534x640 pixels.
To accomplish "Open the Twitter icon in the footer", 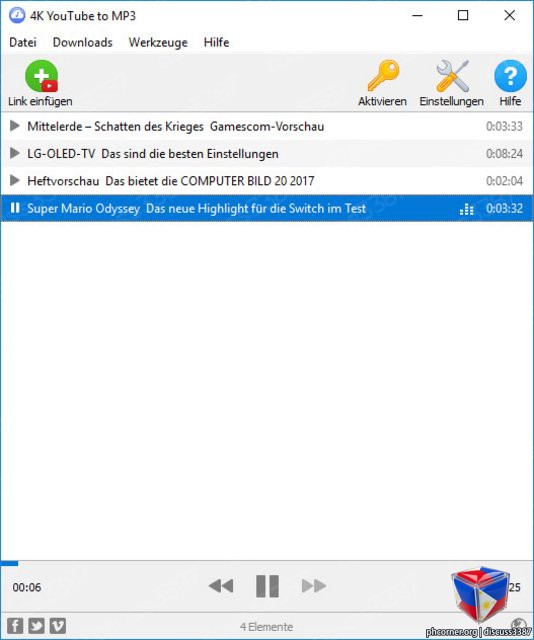I will coord(36,626).
